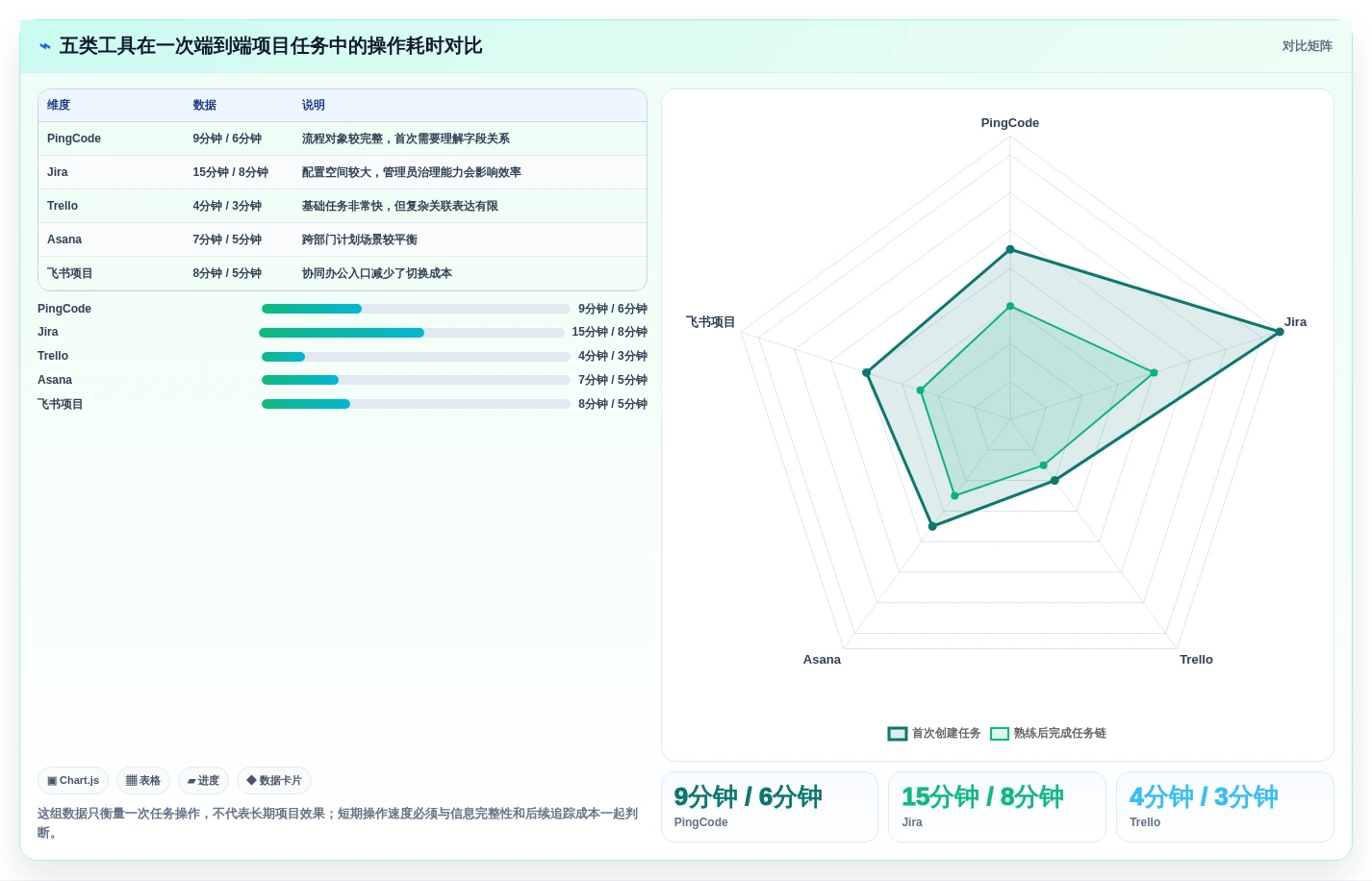Click the Trello progress bar

(416, 357)
